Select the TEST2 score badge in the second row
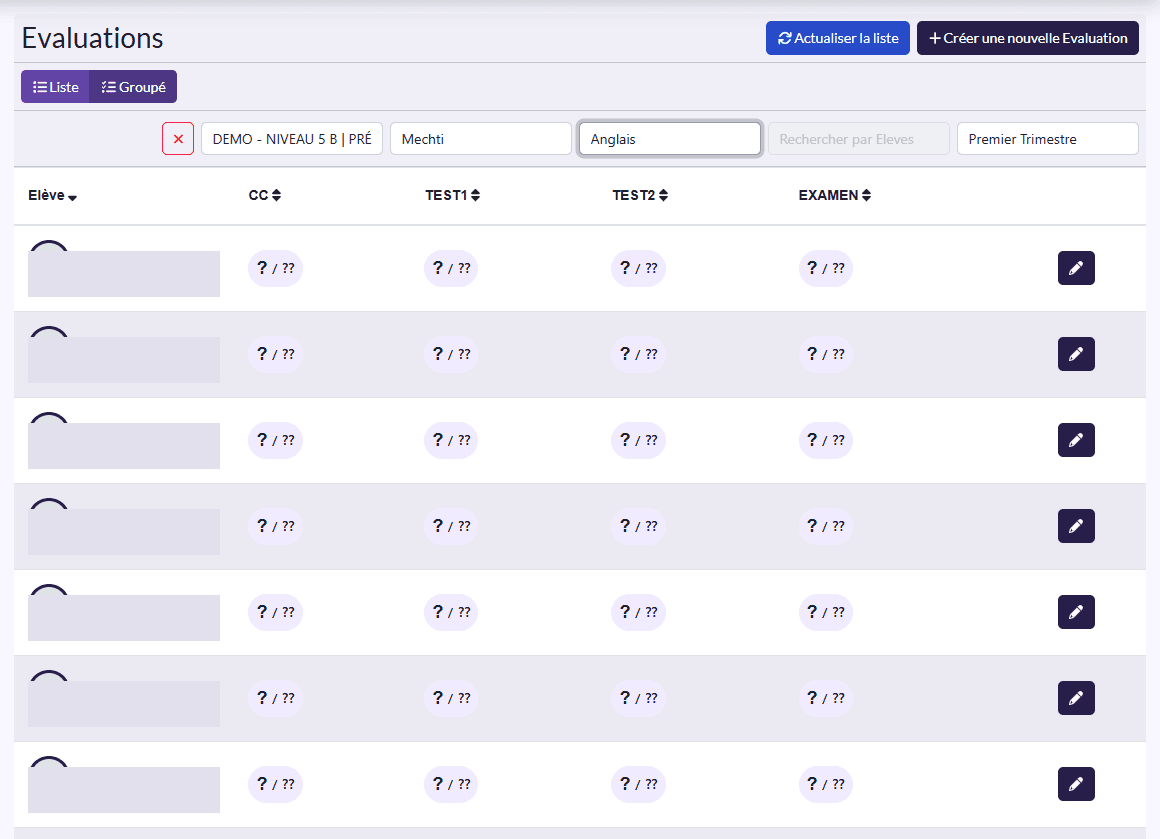 (638, 354)
